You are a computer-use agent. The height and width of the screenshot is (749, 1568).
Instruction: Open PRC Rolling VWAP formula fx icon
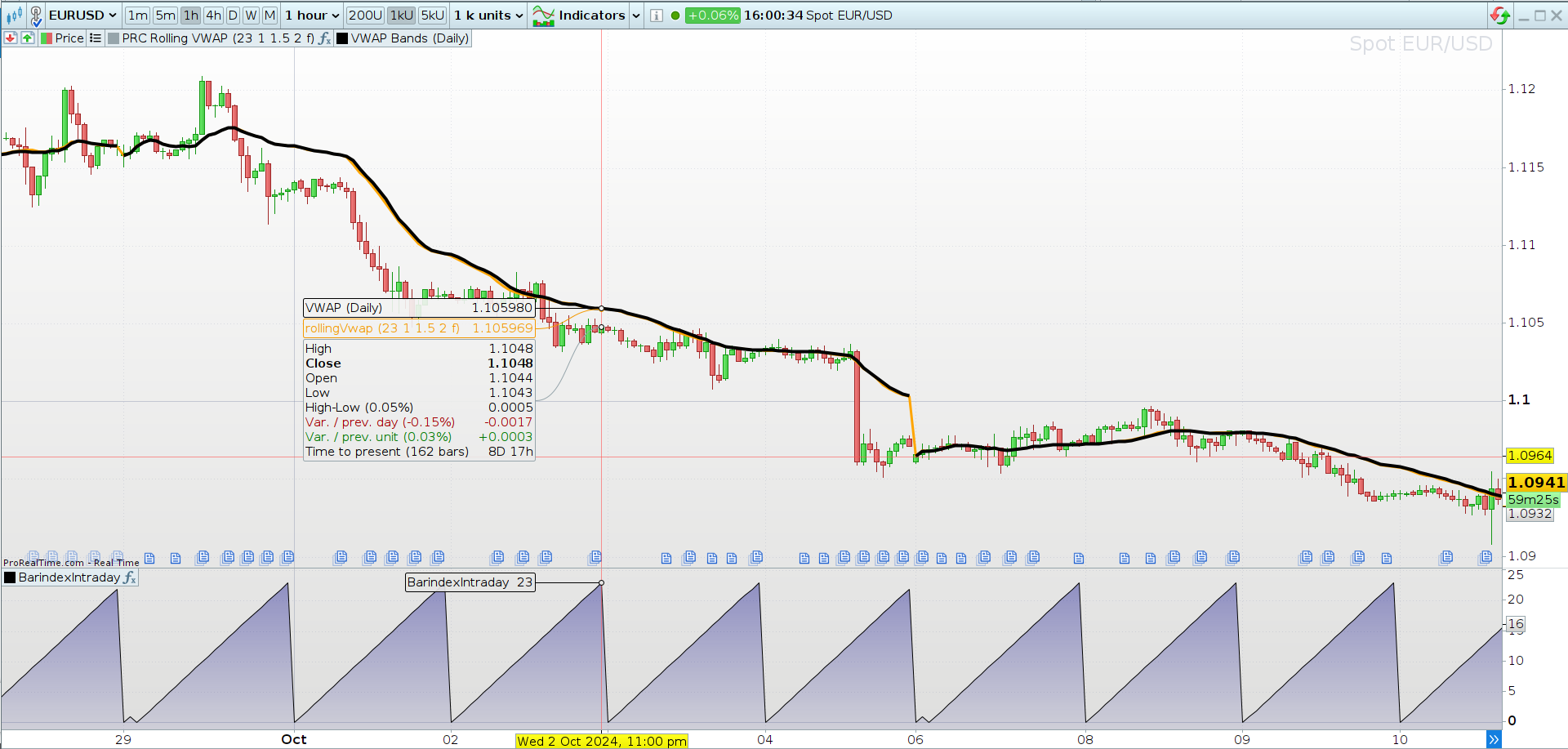coord(324,38)
